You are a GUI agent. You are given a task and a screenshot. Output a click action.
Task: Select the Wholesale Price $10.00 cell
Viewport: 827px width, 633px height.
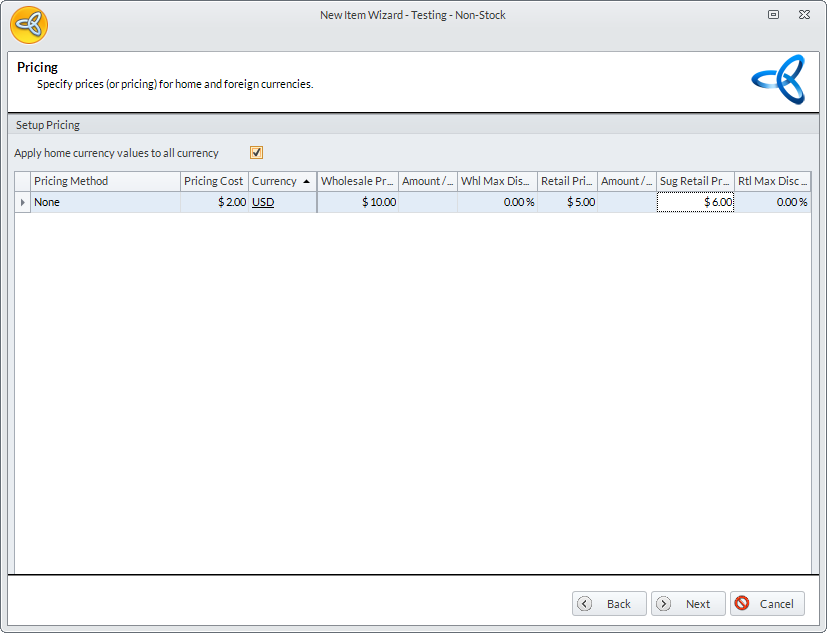tap(358, 202)
